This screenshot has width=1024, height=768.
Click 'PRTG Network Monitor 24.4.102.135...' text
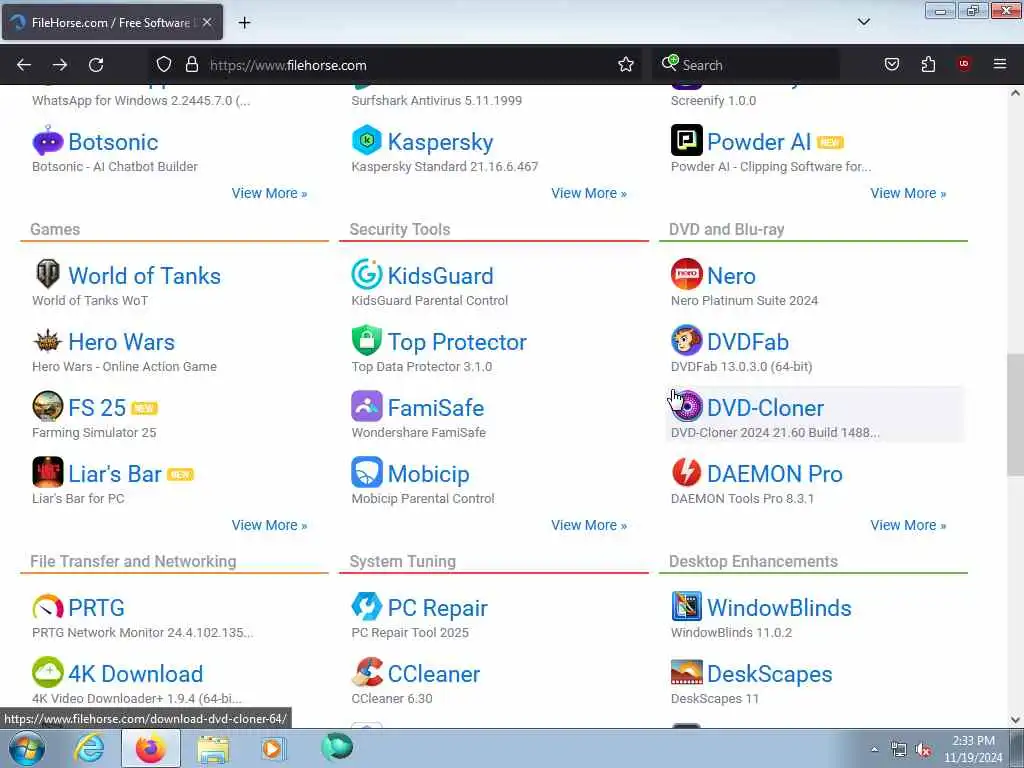142,632
